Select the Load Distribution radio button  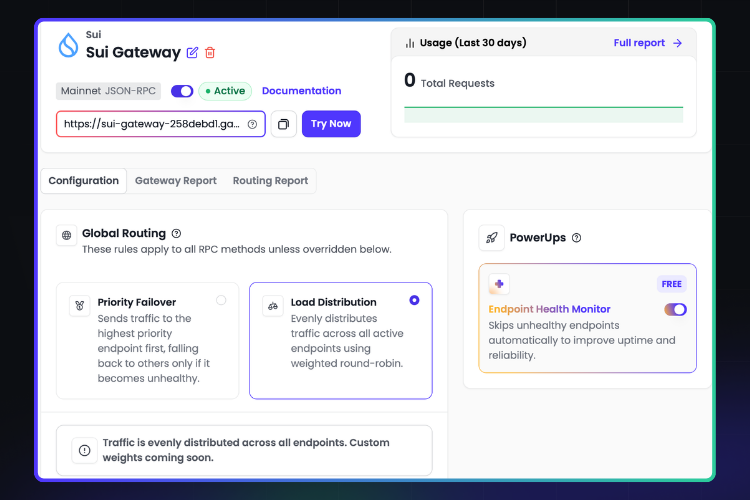414,300
